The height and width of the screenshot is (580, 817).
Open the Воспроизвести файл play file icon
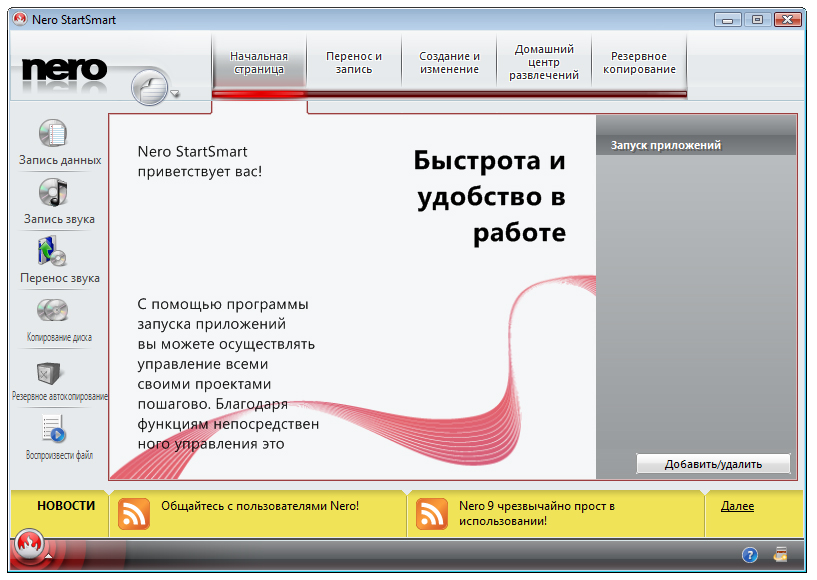point(53,429)
